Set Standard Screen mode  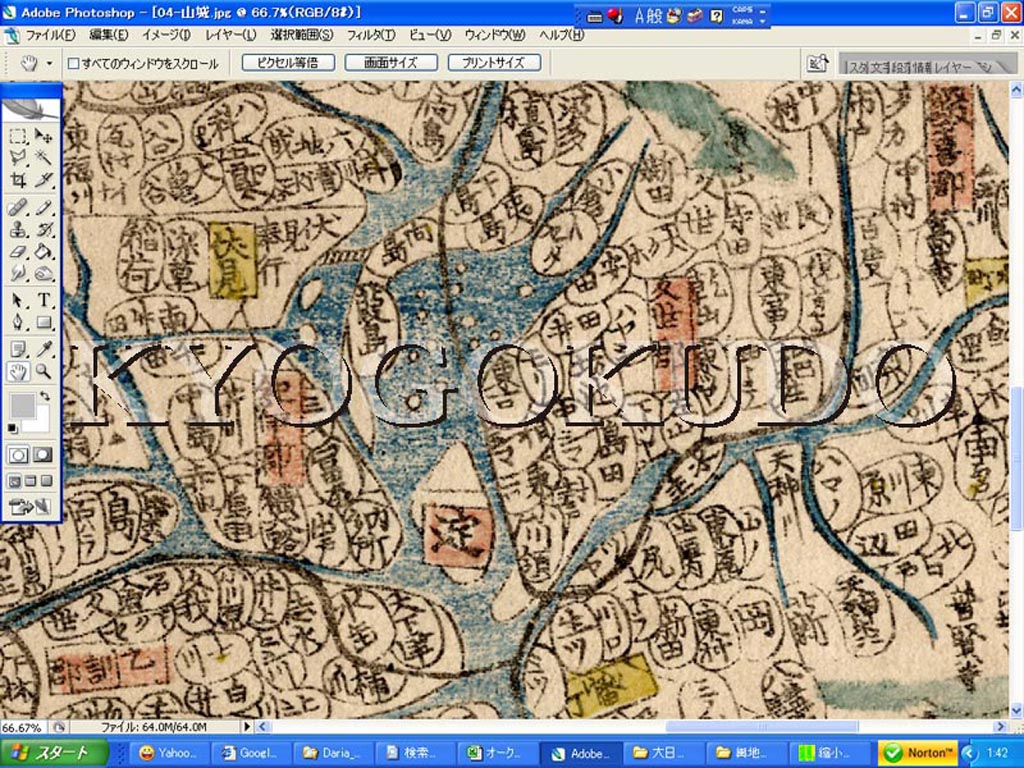(x=14, y=481)
